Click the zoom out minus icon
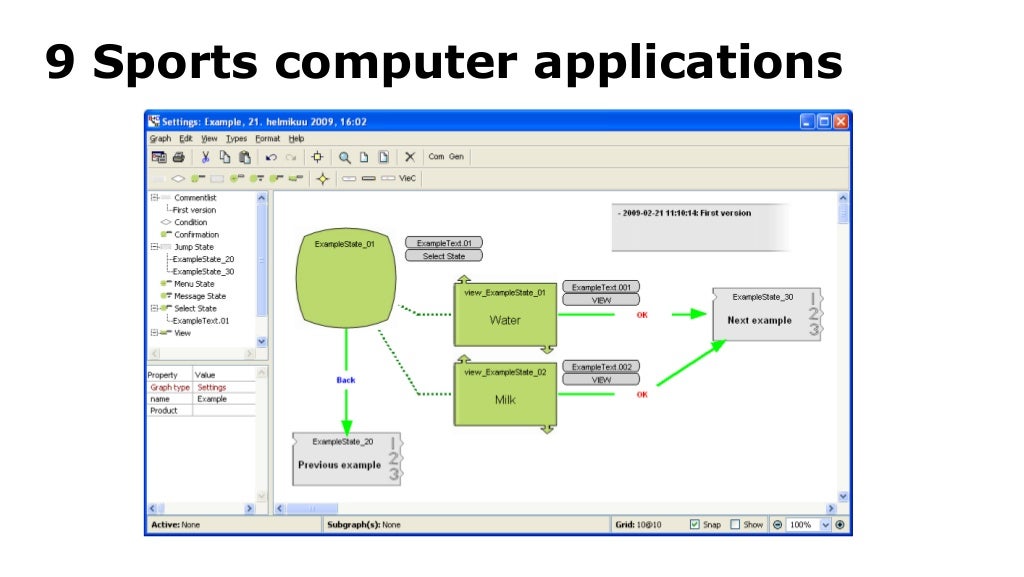 [777, 524]
